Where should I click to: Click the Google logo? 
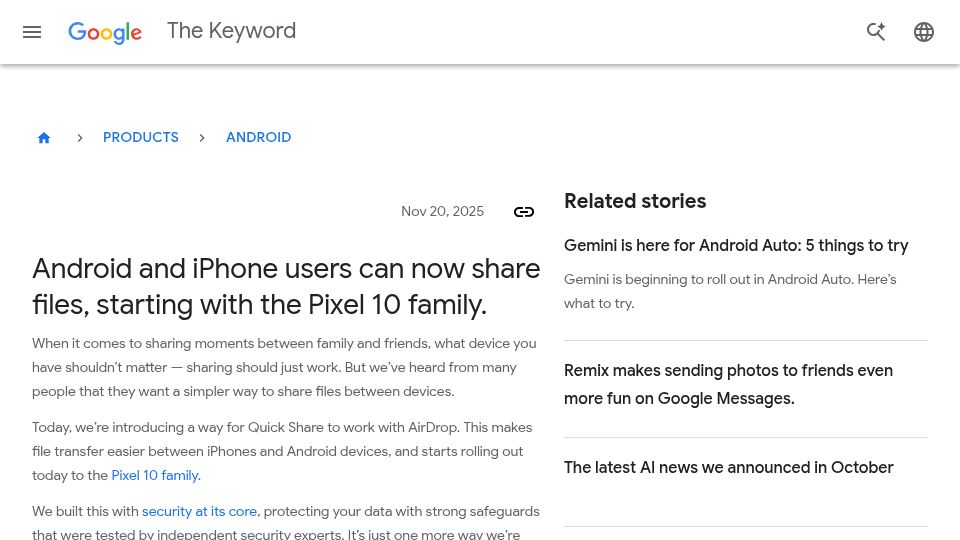point(105,32)
